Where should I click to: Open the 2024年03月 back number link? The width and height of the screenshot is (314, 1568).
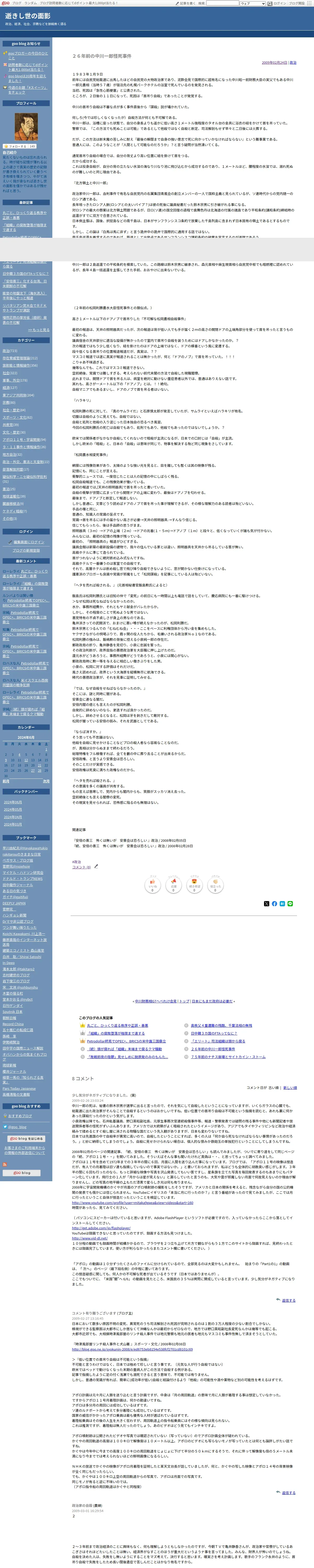coord(13,824)
